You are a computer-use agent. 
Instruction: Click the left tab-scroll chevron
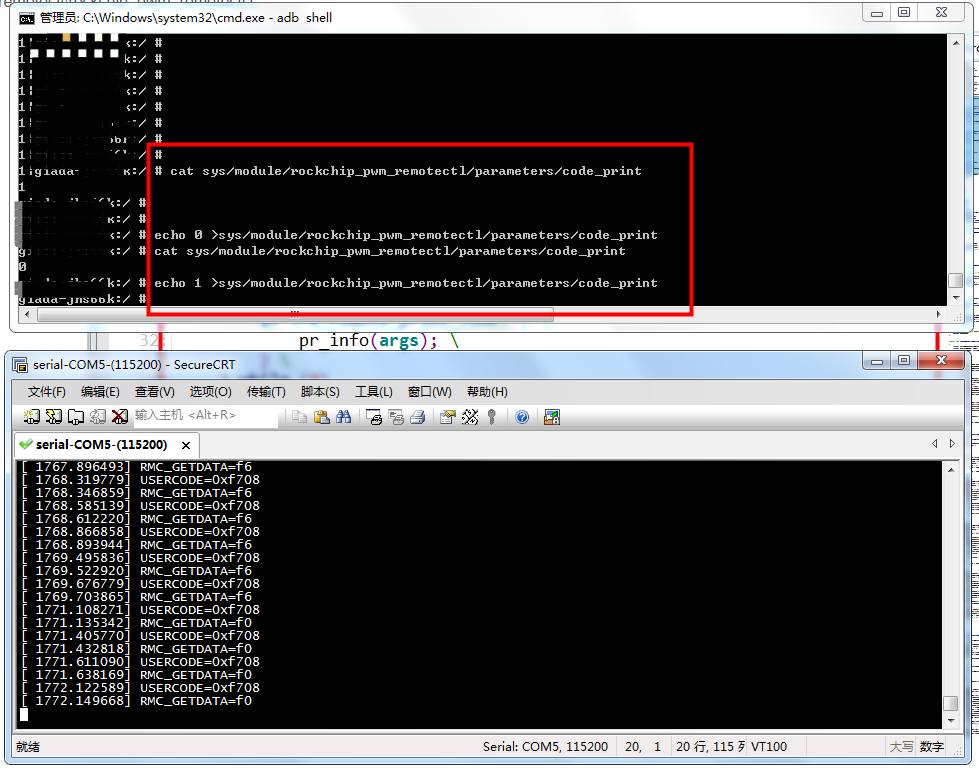pos(934,443)
